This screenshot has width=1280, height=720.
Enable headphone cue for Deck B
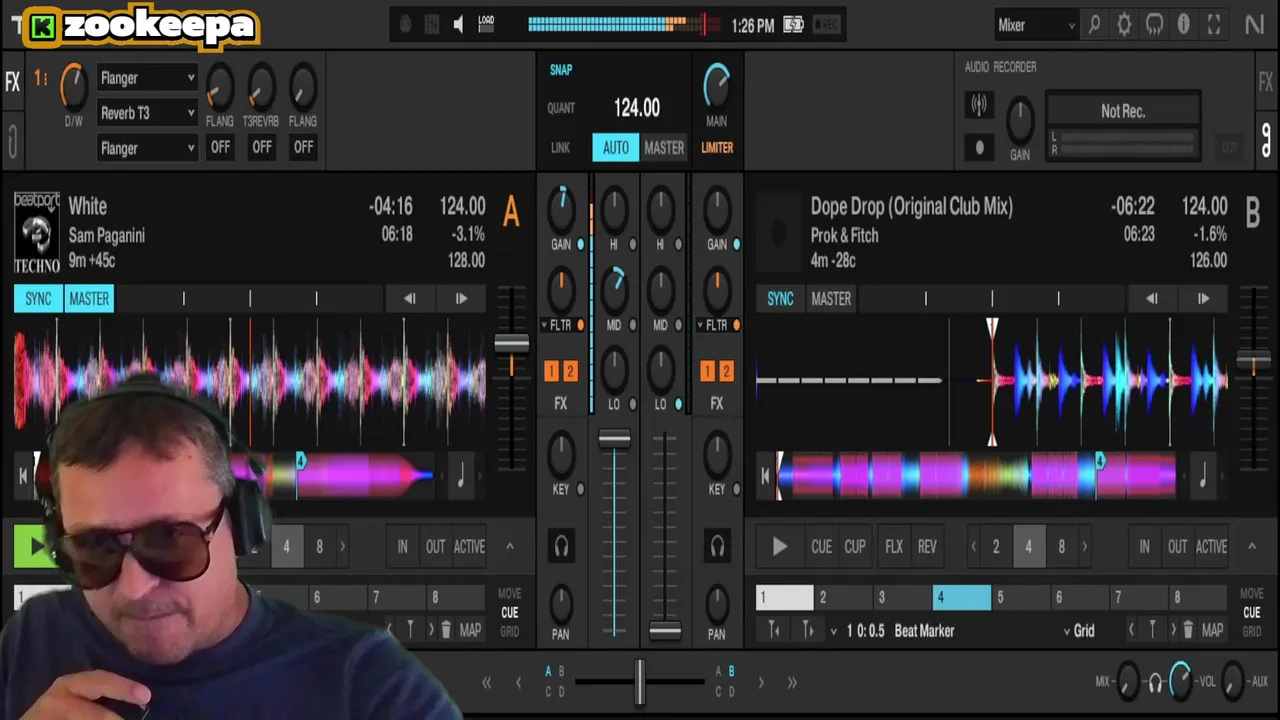717,546
